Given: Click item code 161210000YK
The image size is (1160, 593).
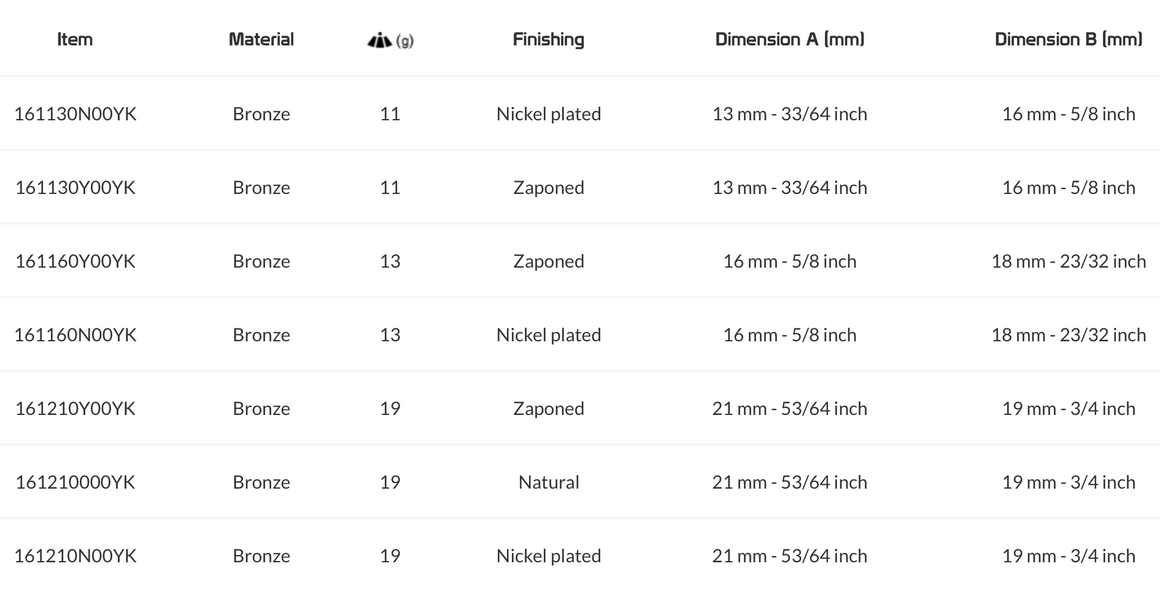Looking at the screenshot, I should point(75,483).
